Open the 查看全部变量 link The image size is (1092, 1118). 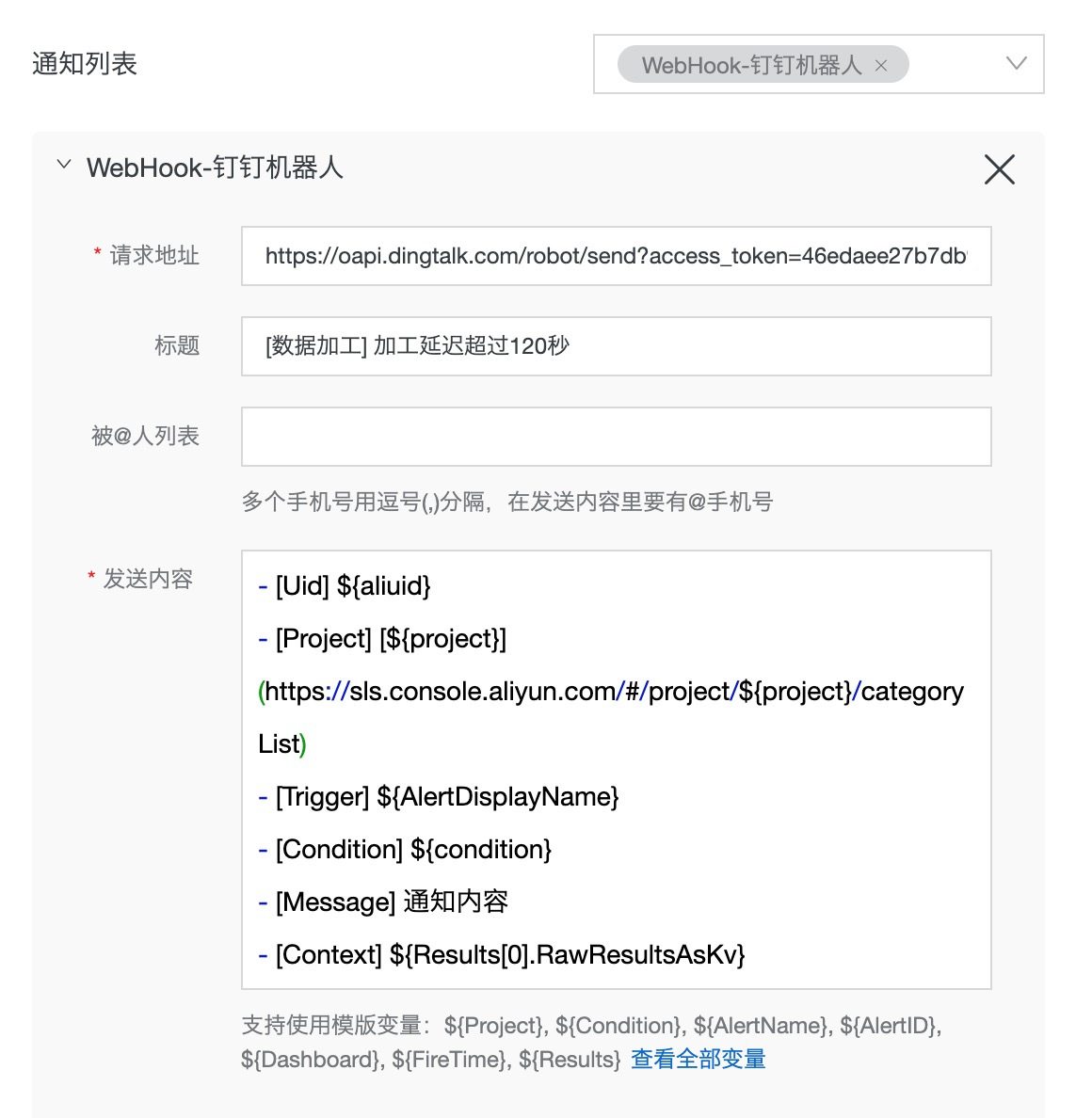click(699, 1060)
